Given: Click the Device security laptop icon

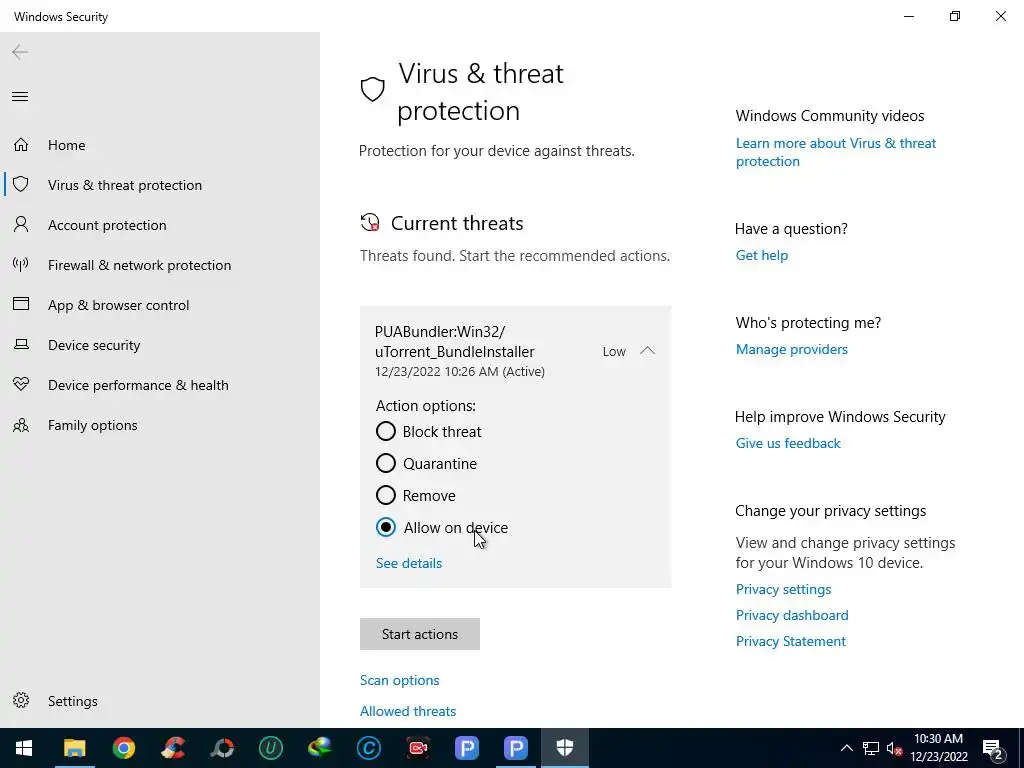Looking at the screenshot, I should coord(21,344).
